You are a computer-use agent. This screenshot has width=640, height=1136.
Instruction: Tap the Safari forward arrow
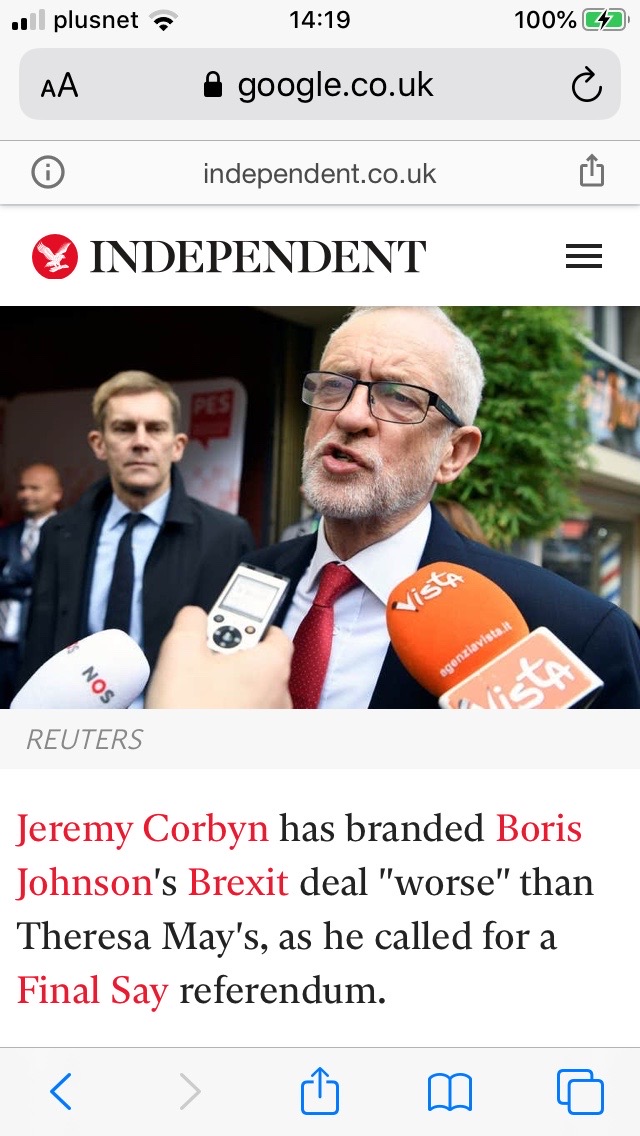(190, 1091)
